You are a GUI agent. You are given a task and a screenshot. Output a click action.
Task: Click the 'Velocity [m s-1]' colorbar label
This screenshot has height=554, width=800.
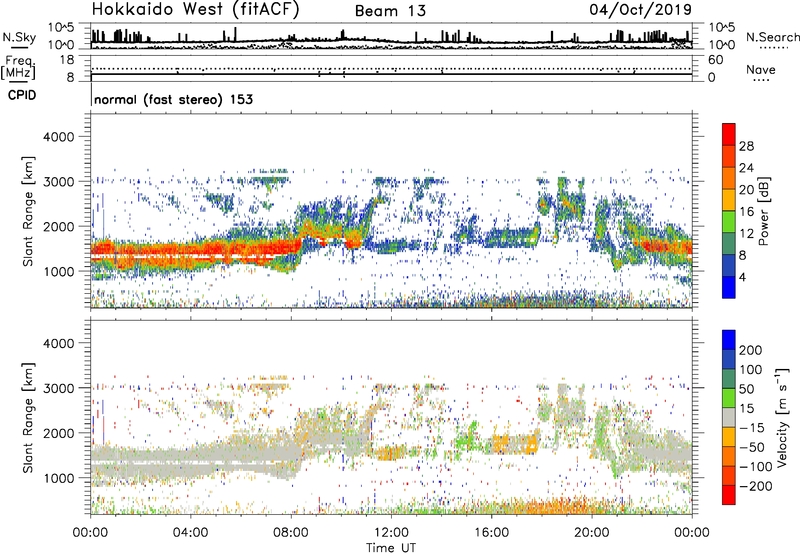(782, 417)
